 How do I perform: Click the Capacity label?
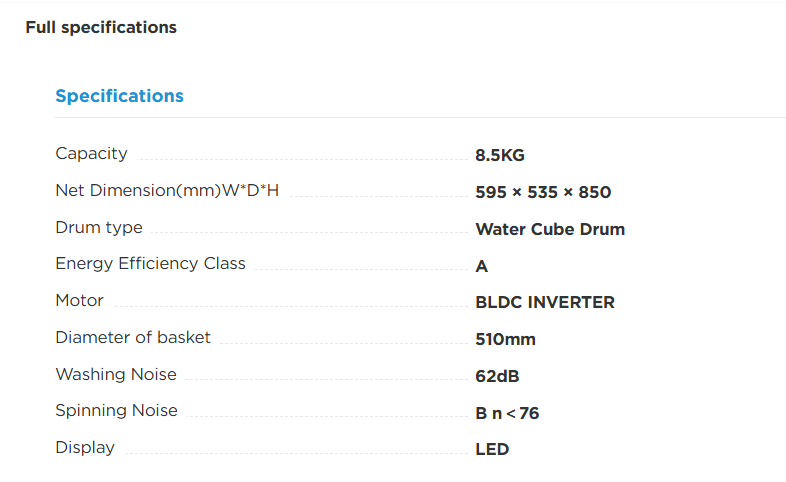(91, 154)
